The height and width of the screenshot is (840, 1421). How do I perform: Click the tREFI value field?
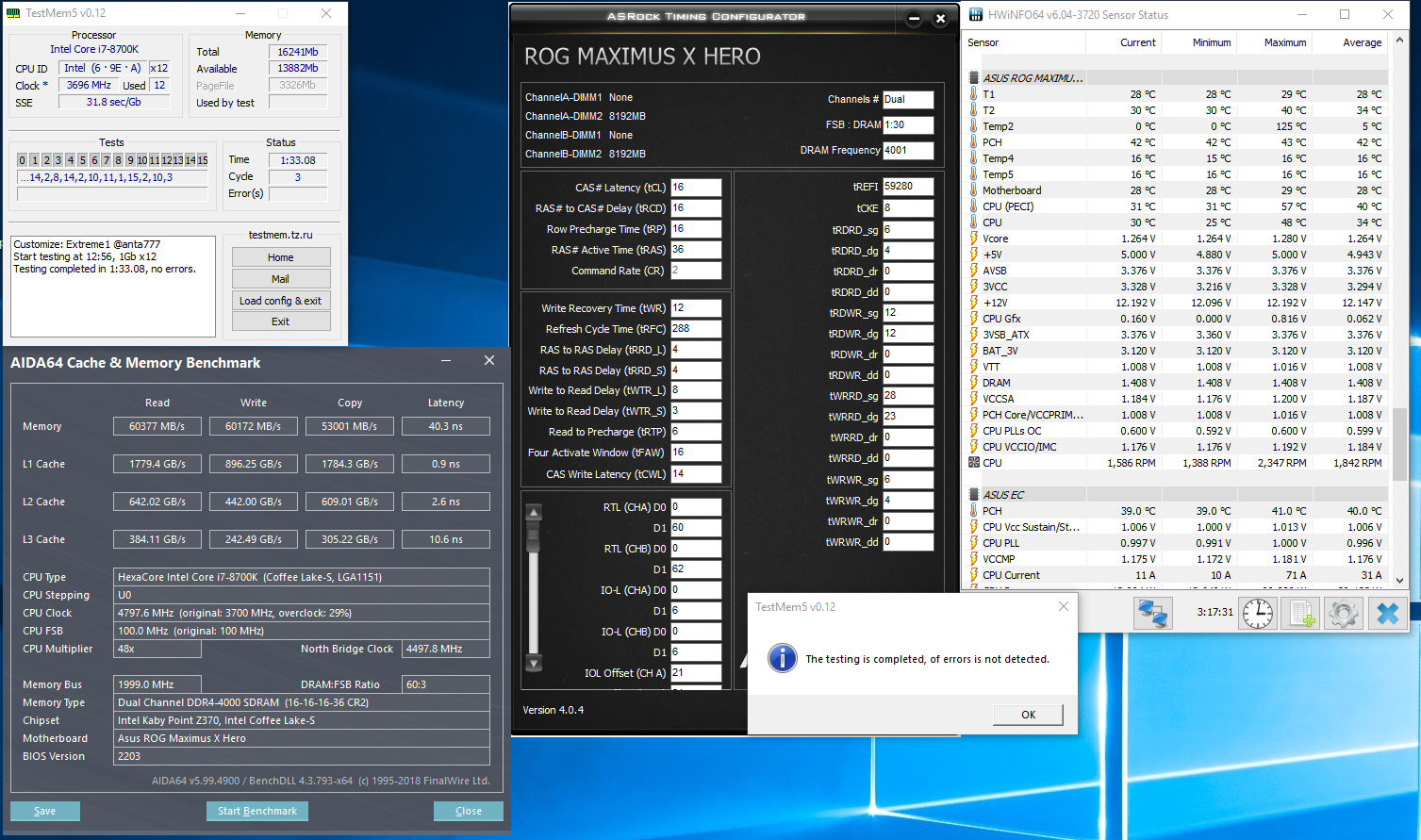[908, 187]
